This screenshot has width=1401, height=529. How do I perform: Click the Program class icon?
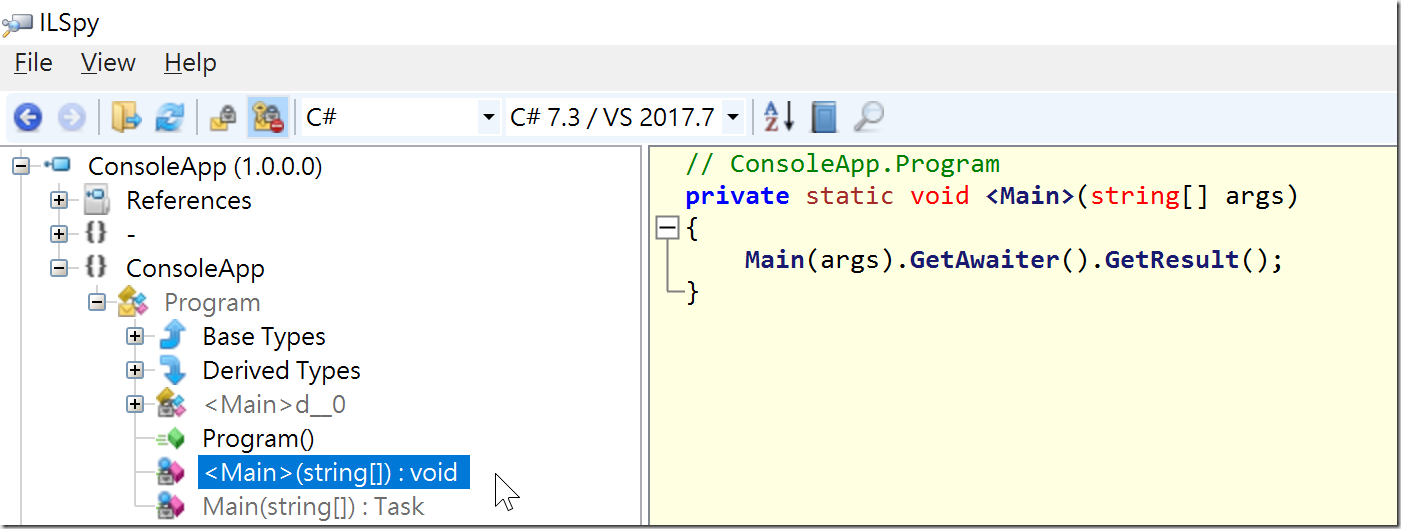tap(134, 302)
